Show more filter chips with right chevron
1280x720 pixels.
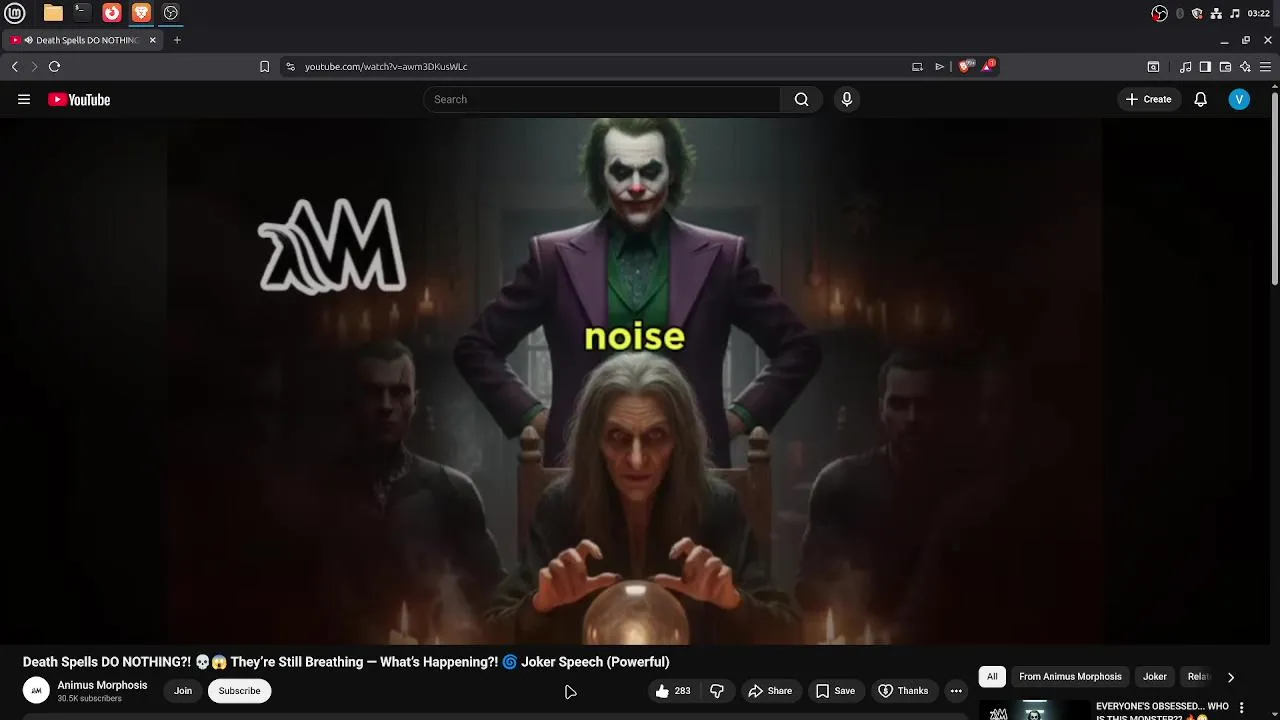pos(1231,677)
